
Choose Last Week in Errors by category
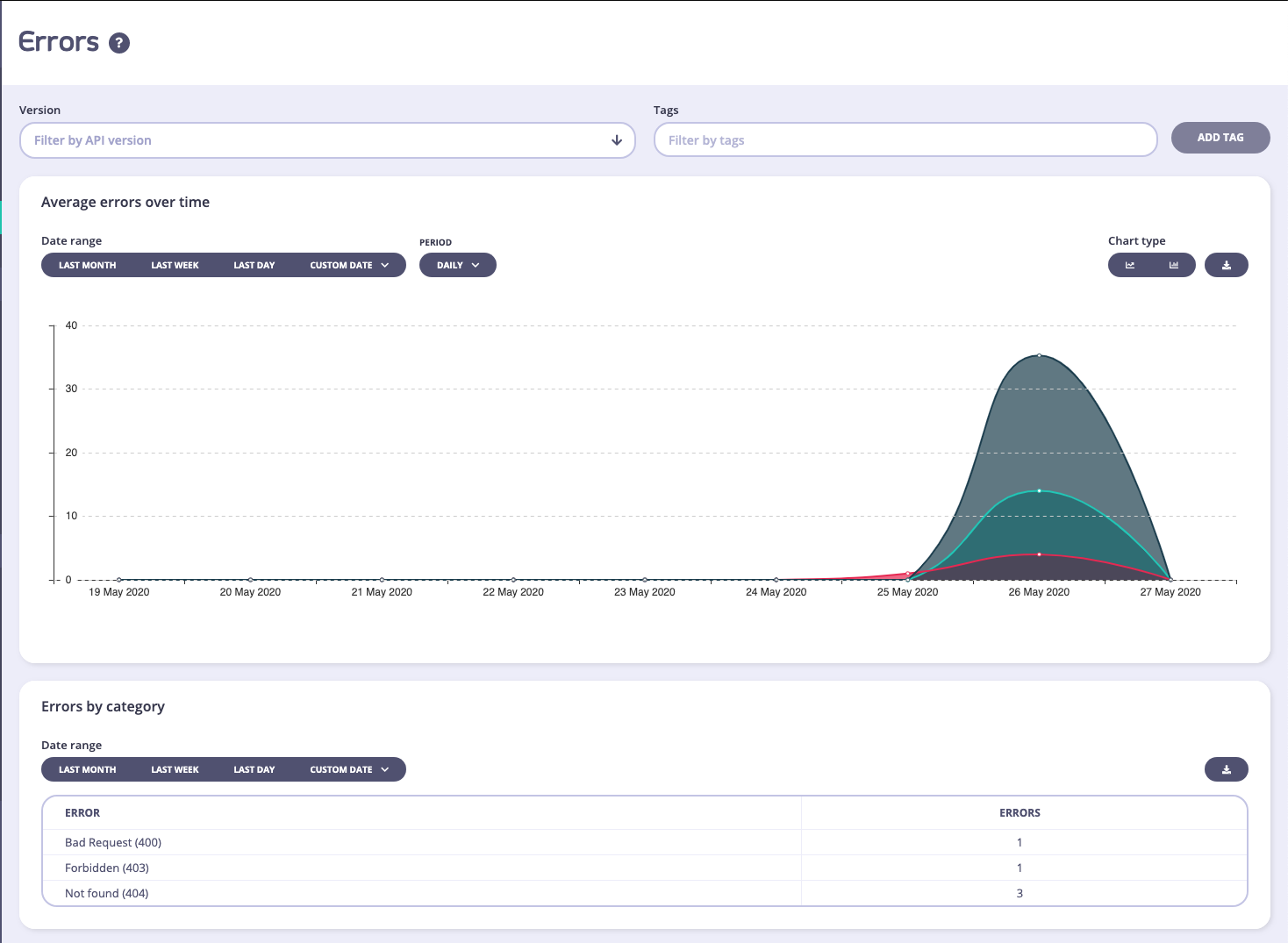(x=175, y=769)
